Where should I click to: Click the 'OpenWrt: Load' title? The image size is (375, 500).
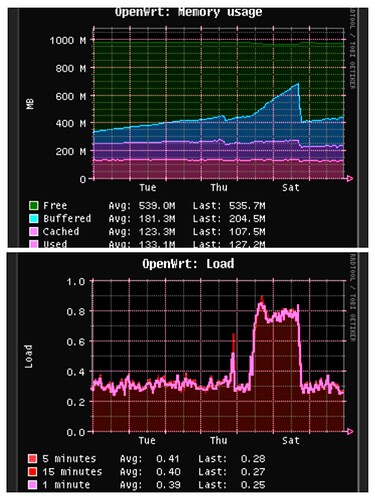[188, 264]
